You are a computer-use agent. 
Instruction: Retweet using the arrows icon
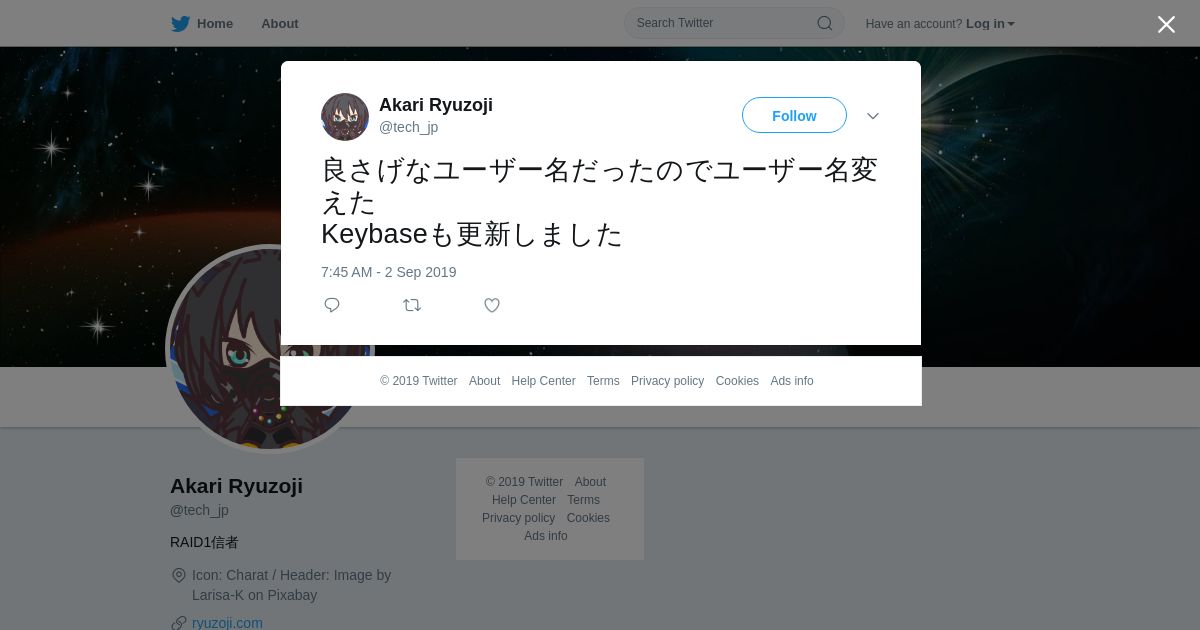(x=412, y=305)
